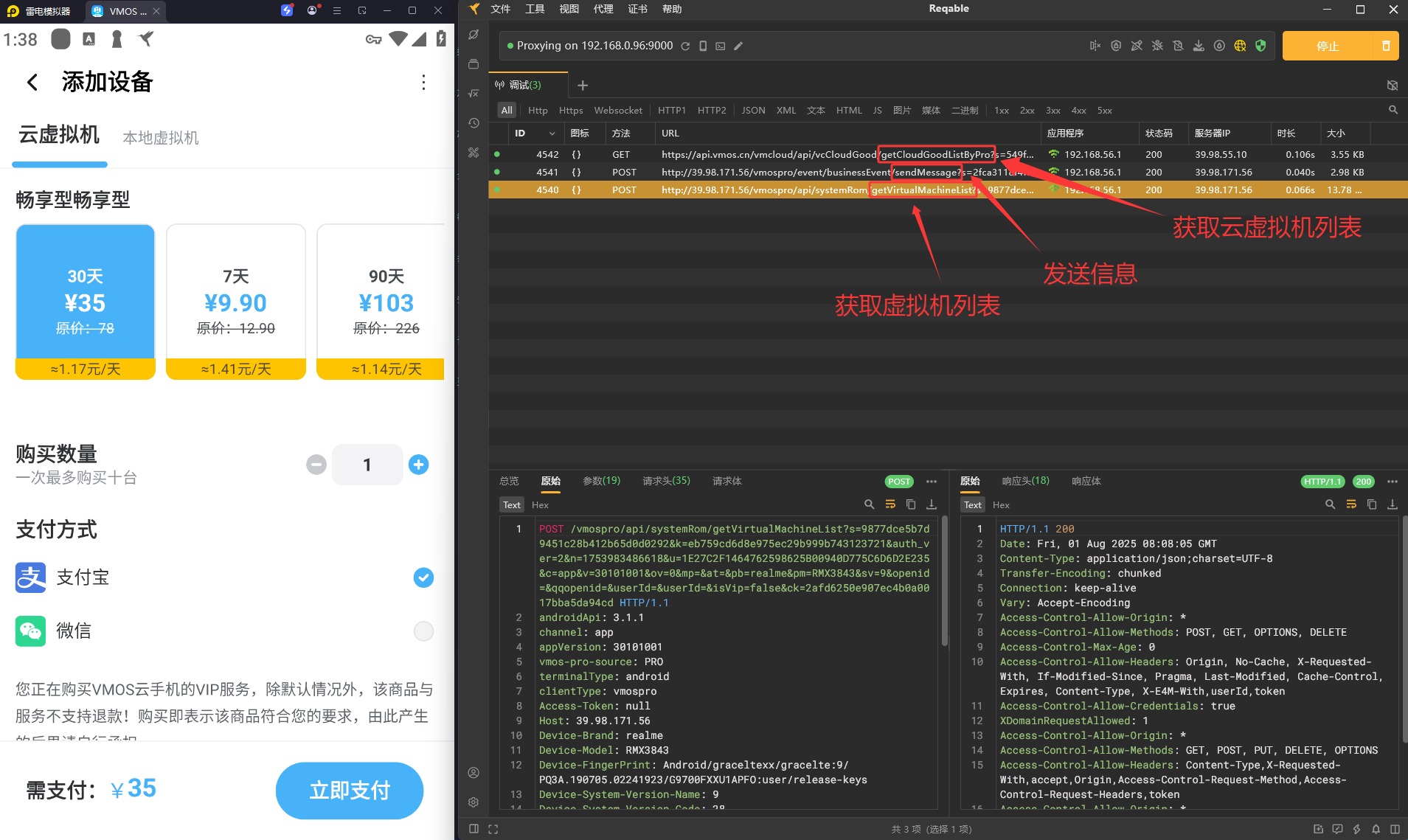1408x840 pixels.
Task: Filter traffic by Websocket
Action: coord(618,110)
